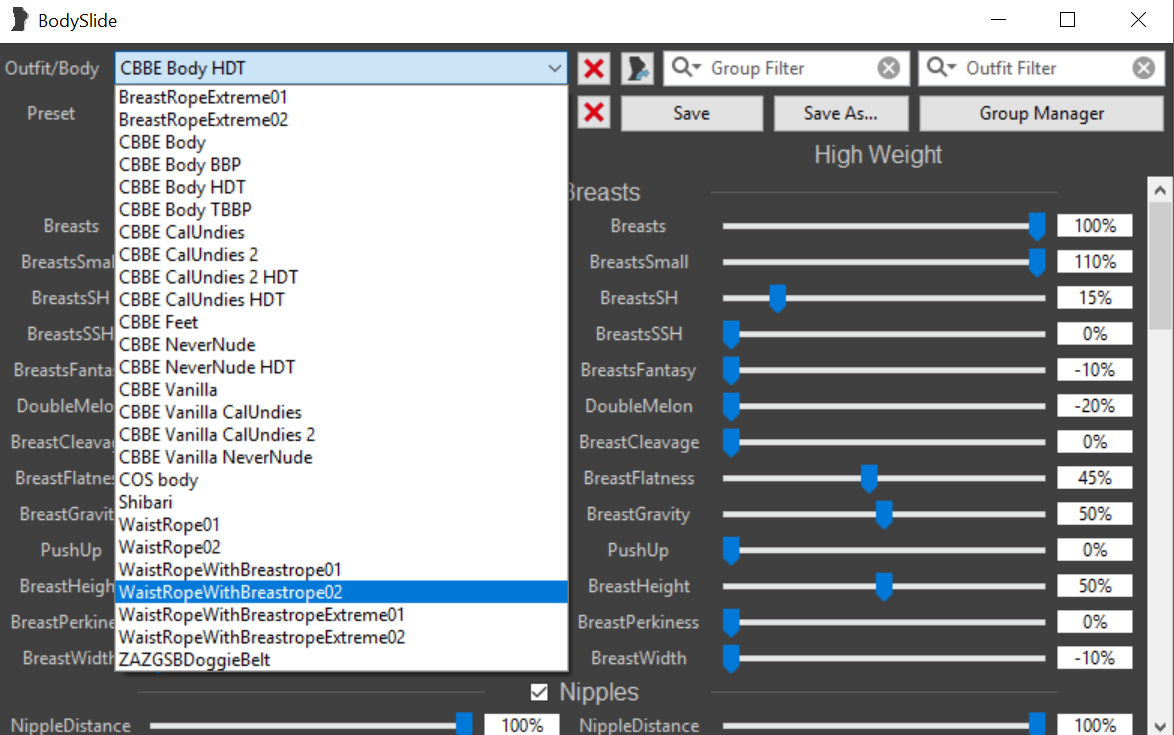Click high weight BreastGravity slider handle
The height and width of the screenshot is (735, 1174).
tap(884, 514)
